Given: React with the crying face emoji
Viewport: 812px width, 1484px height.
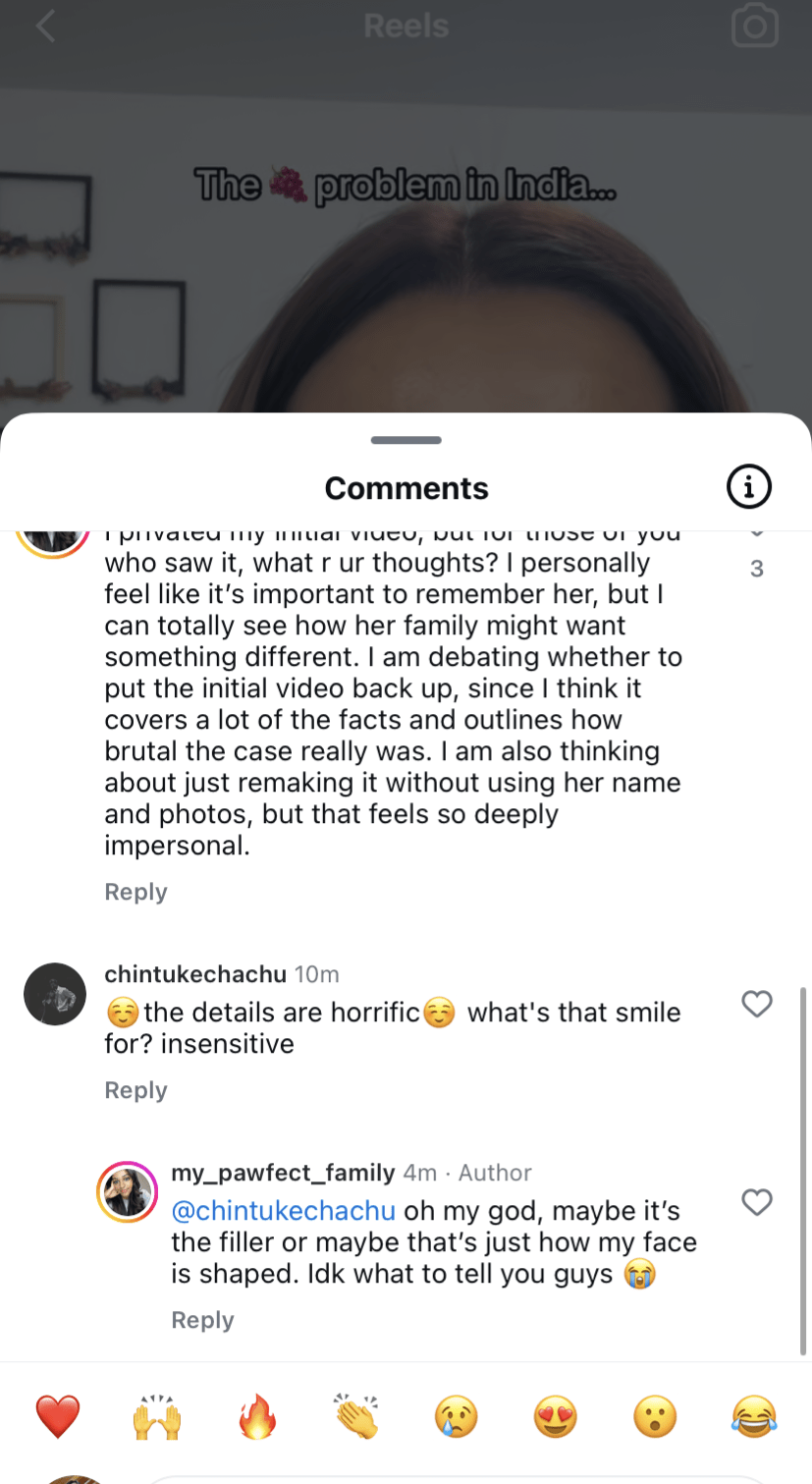Looking at the screenshot, I should 456,1417.
